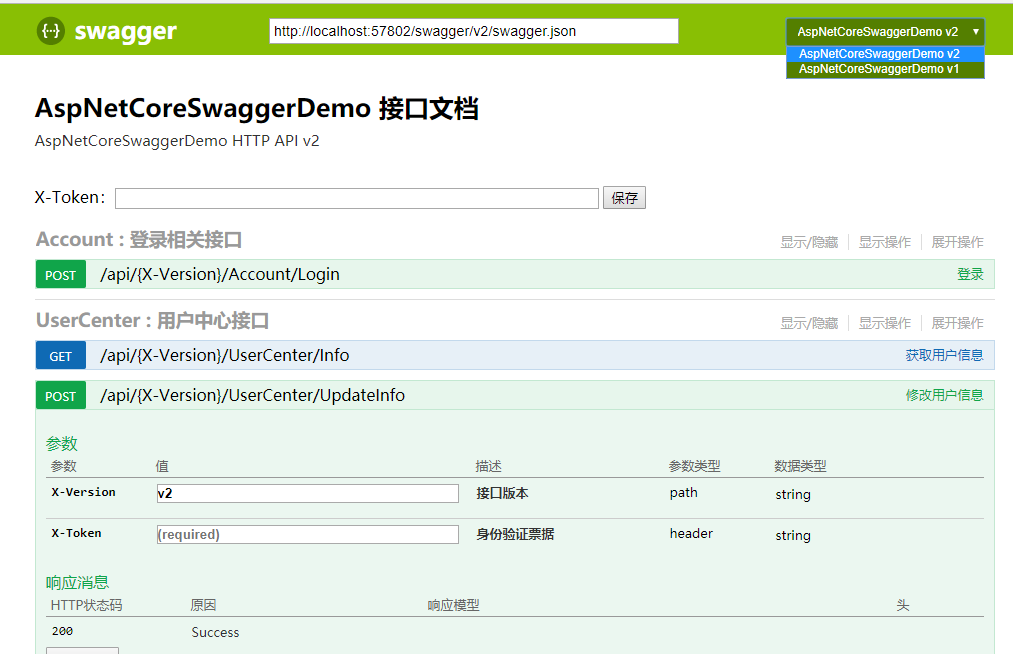Toggle 显示/隐藏 for UserCenter section
Viewport: 1013px width, 654px height.
click(809, 323)
